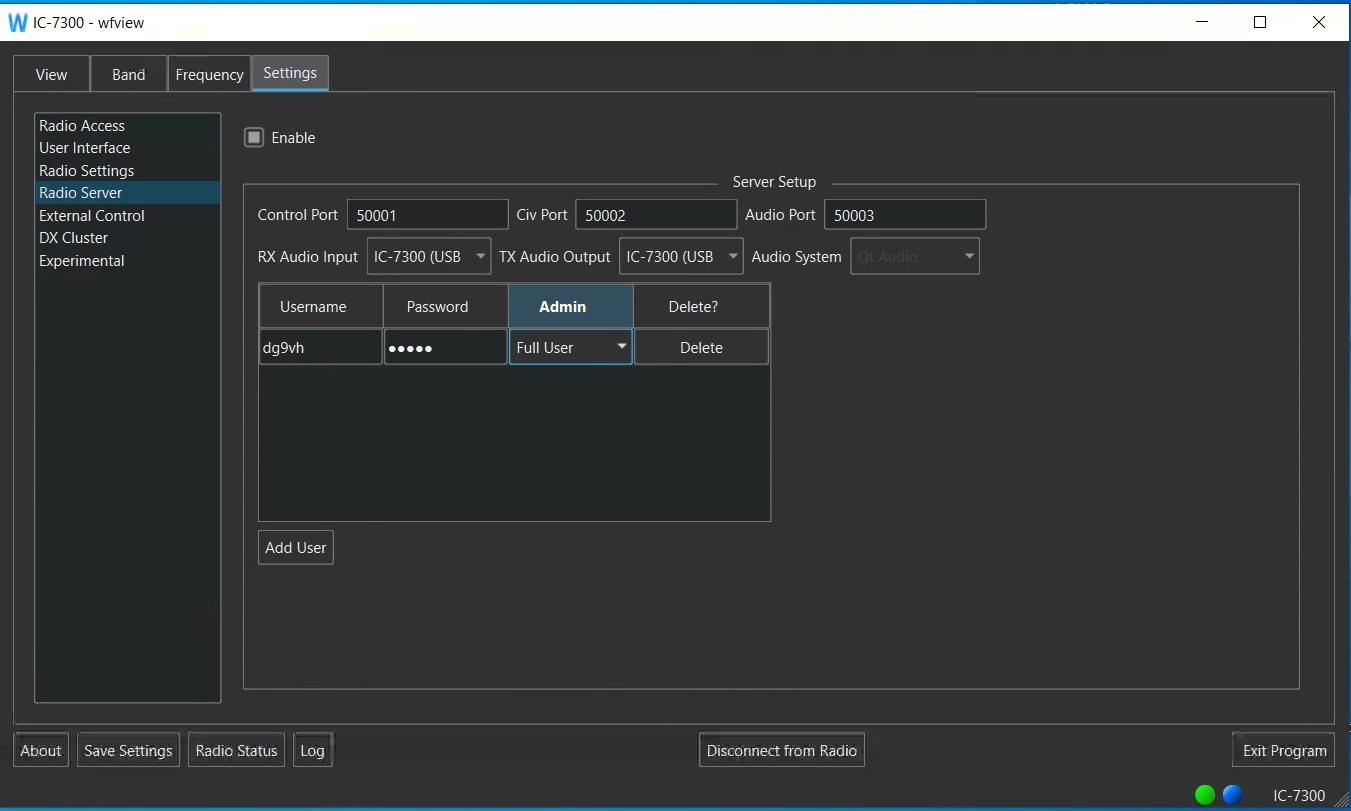
Task: Click the blue status indicator light
Action: click(1232, 795)
